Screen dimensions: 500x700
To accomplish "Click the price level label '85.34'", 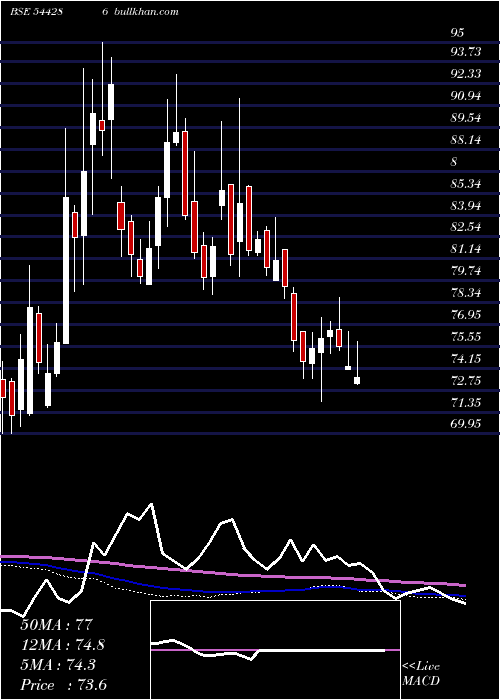I will (x=466, y=183).
